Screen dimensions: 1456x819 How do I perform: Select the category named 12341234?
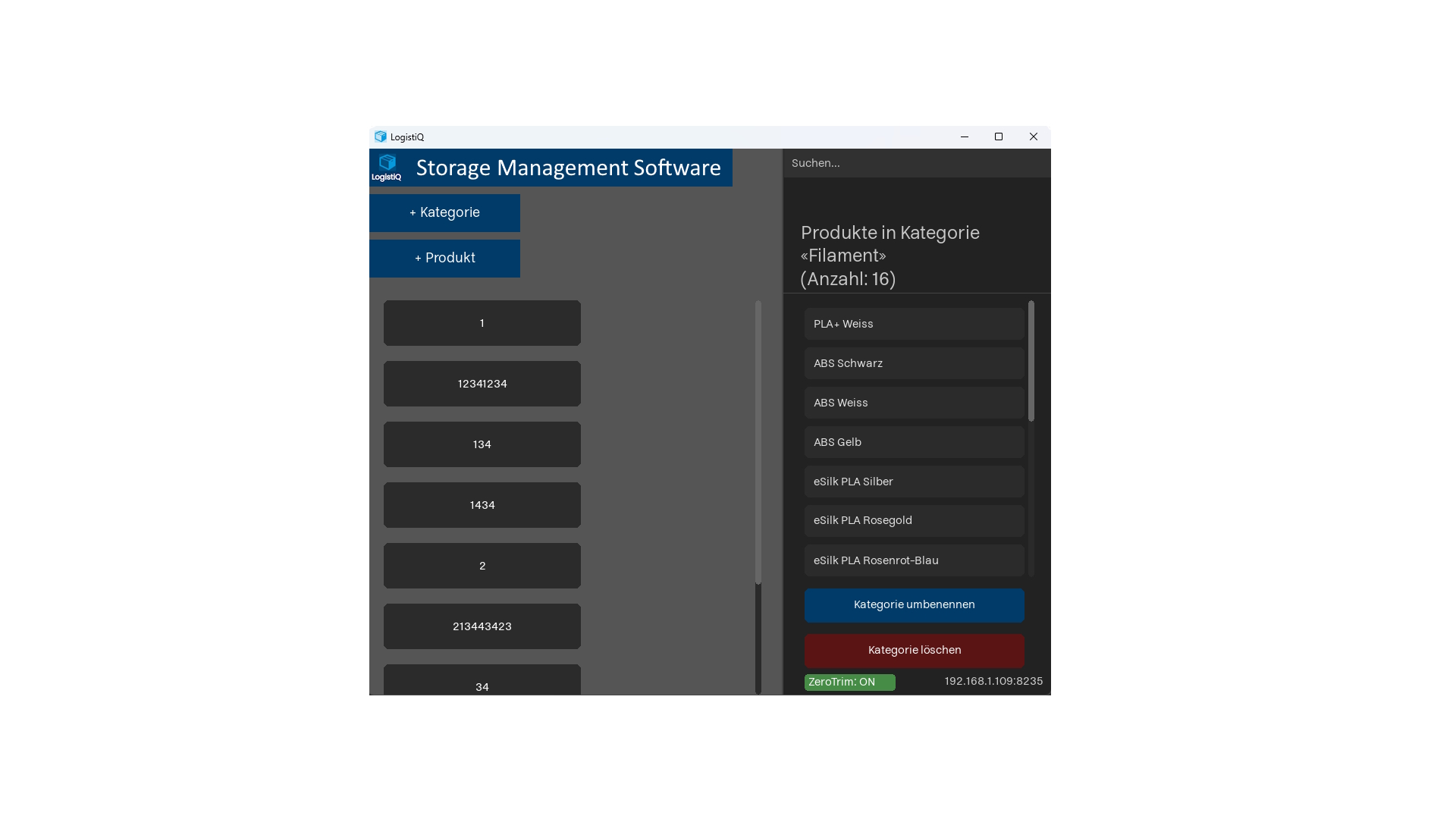[x=482, y=384]
